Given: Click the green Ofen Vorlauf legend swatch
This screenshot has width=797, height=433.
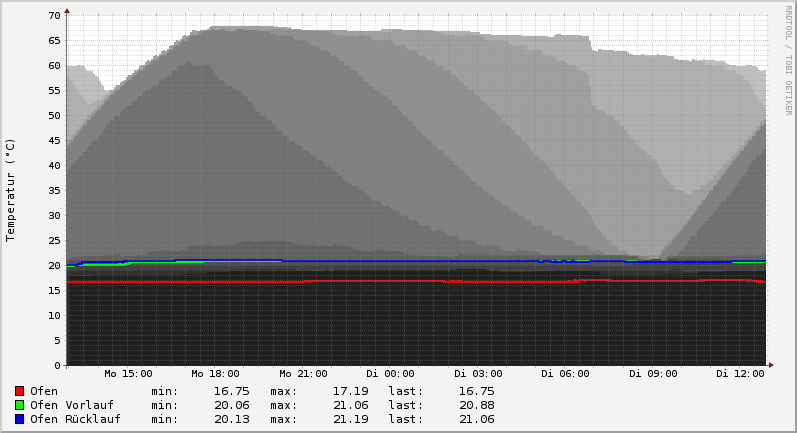Looking at the screenshot, I should click(x=19, y=405).
